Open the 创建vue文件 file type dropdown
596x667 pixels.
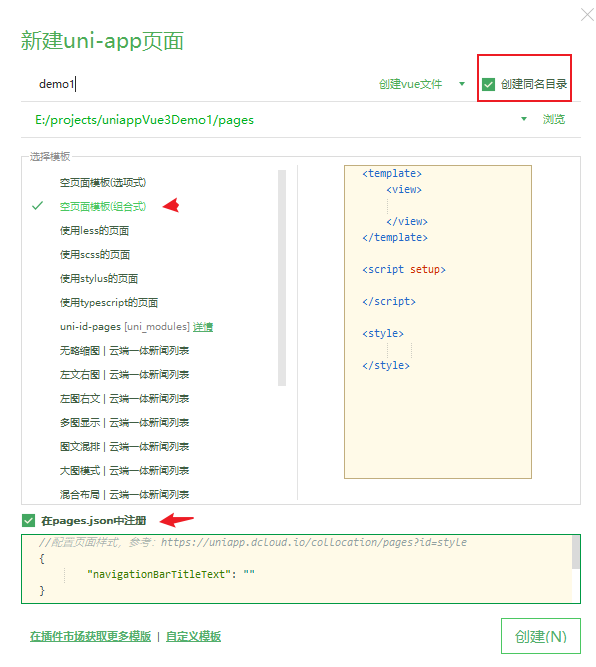[462, 84]
